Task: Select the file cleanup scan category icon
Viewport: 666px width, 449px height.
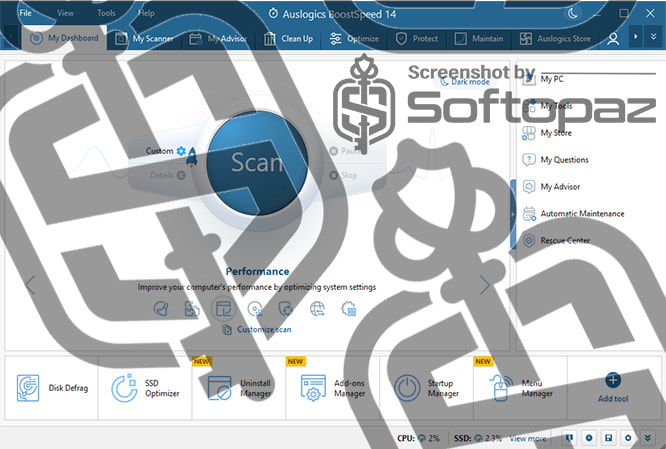Action: [192, 309]
